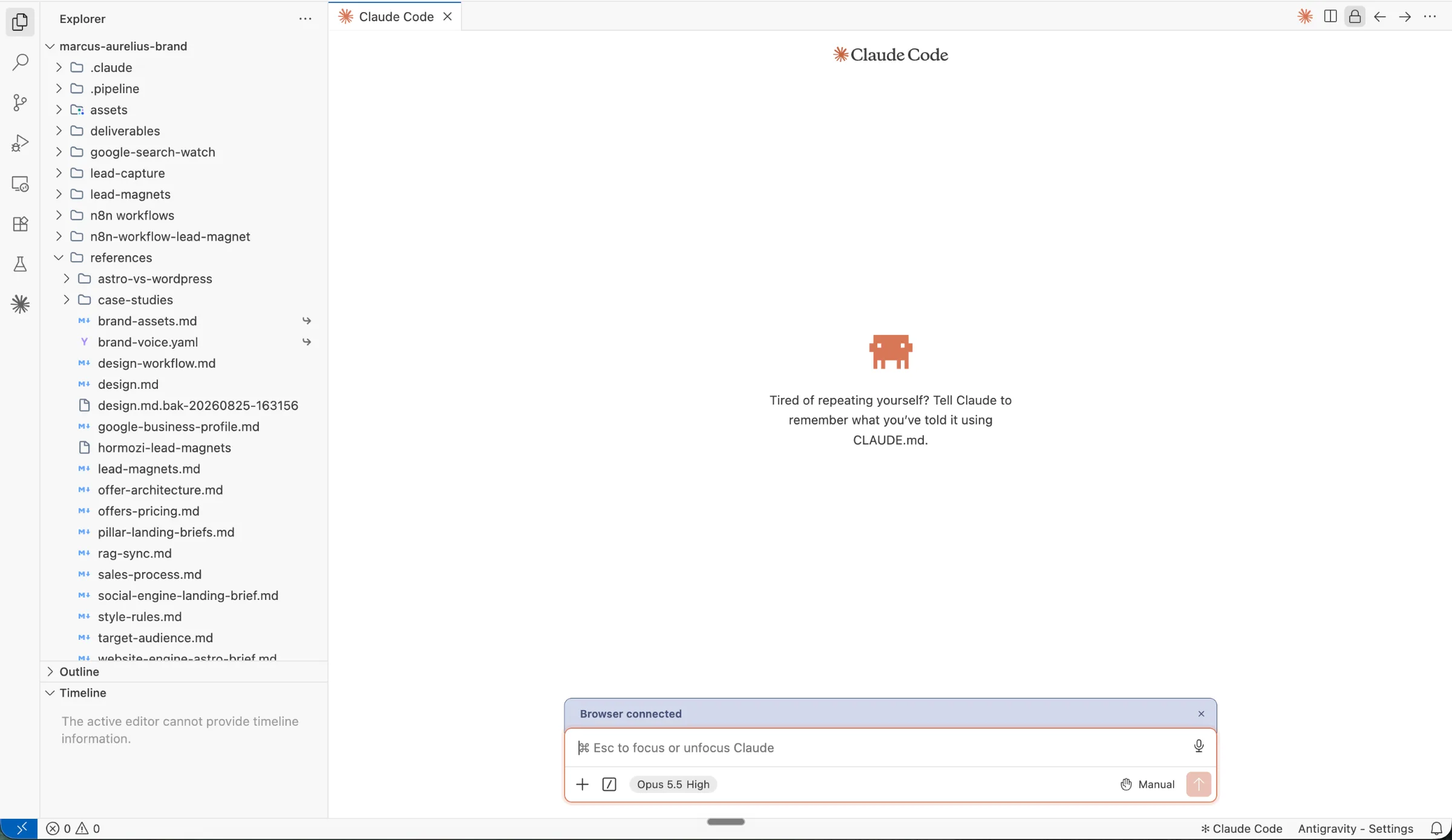The height and width of the screenshot is (840, 1452).
Task: Open the Search view in activity bar
Action: 20,62
